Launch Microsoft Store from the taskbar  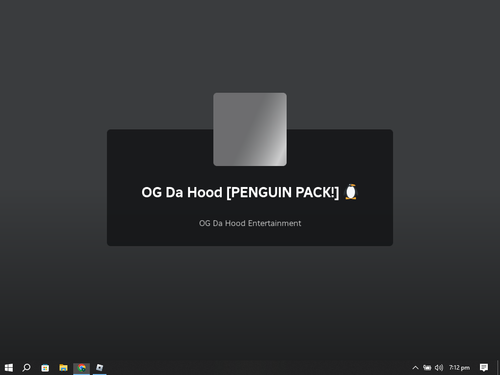click(45, 368)
